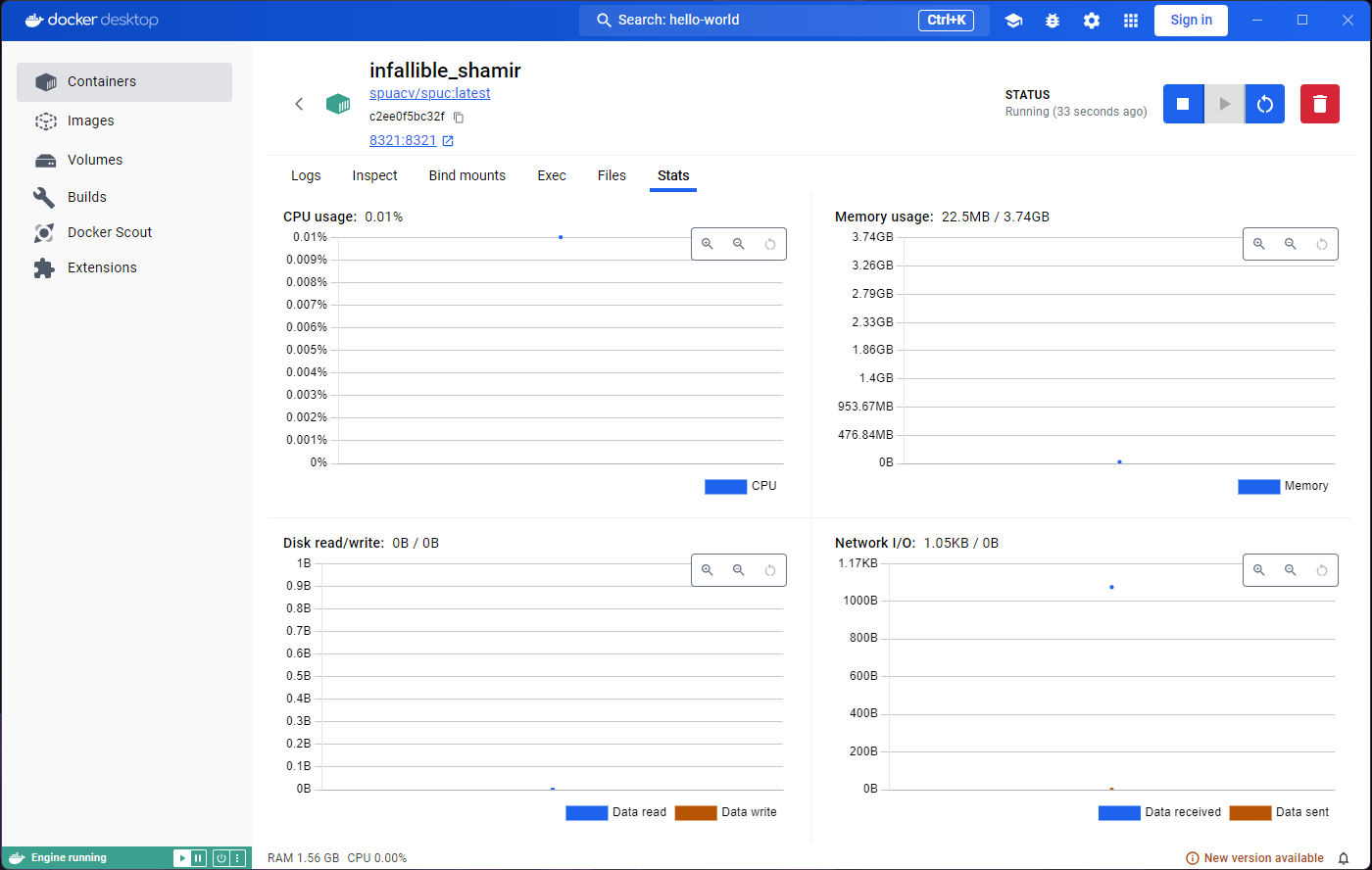
Task: Open Images in the sidebar
Action: click(x=124, y=121)
